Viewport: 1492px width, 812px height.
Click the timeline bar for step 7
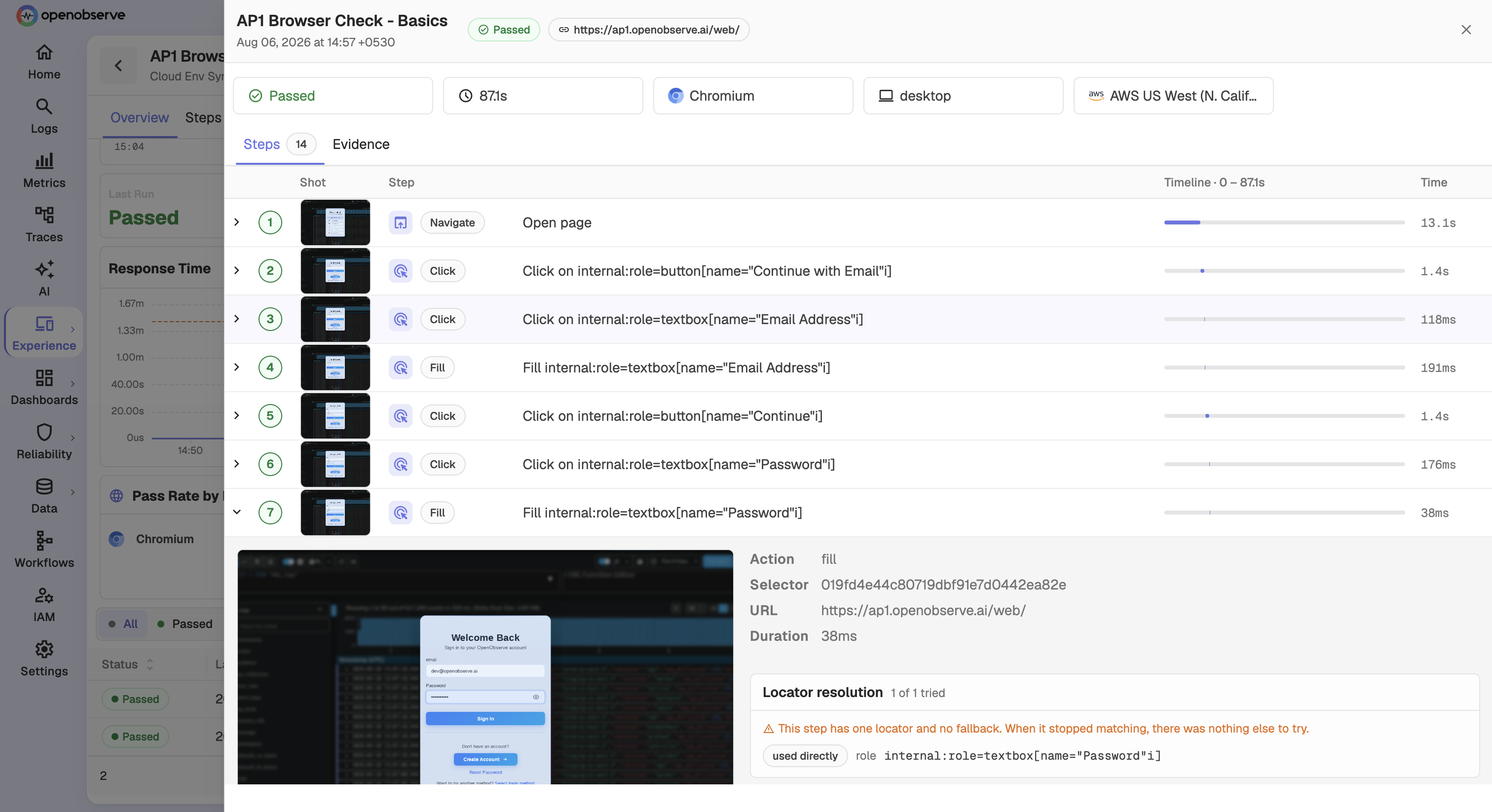pos(1285,513)
